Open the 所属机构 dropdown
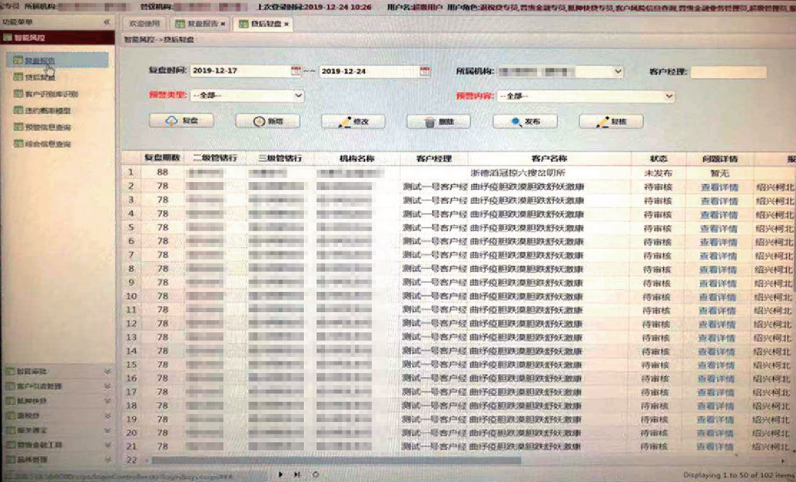The image size is (796, 482). pyautogui.click(x=617, y=72)
